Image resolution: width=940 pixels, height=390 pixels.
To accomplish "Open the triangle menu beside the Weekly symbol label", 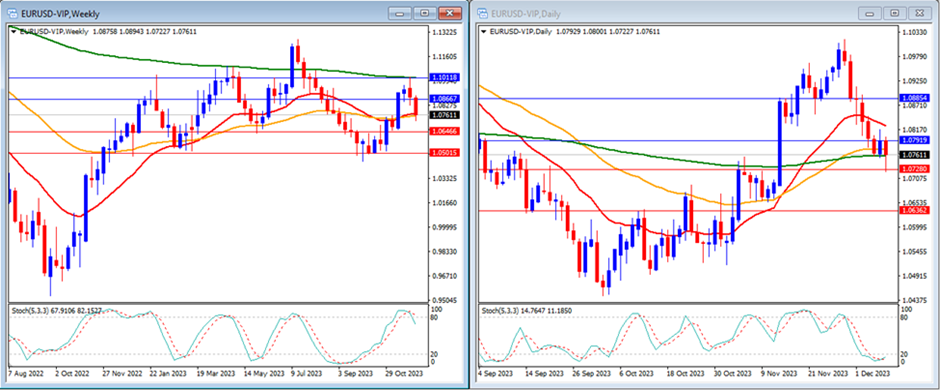I will [14, 31].
